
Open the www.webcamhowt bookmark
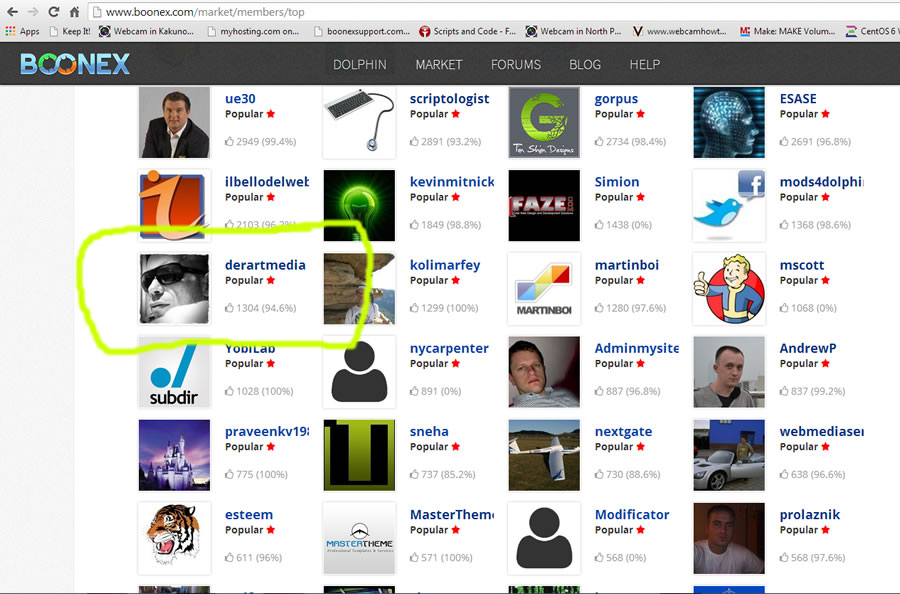tap(680, 31)
